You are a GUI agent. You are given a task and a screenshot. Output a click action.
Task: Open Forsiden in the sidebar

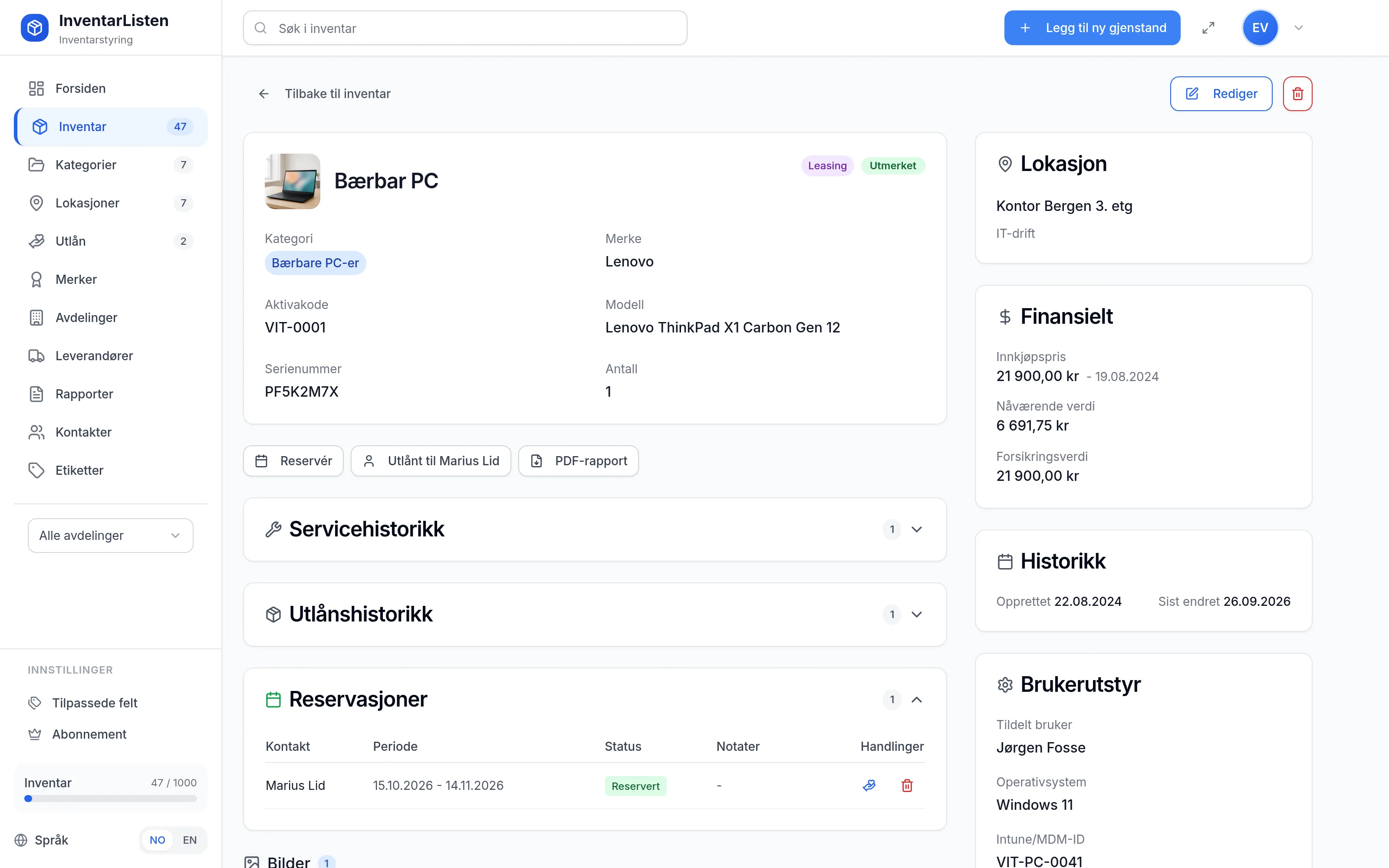point(110,89)
